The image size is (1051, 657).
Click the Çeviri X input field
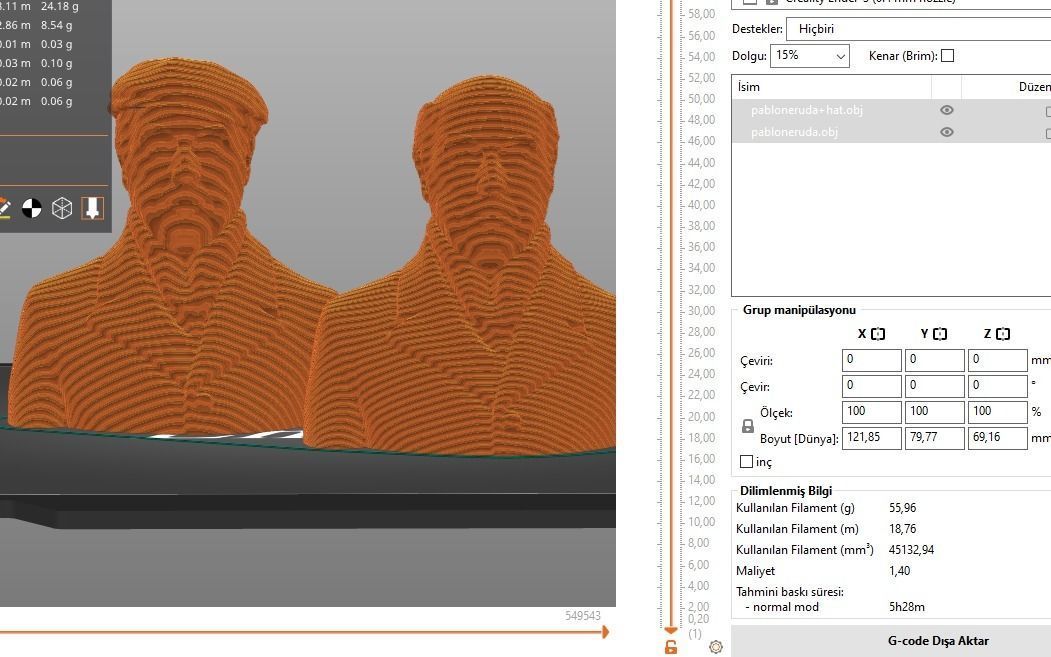tap(871, 360)
